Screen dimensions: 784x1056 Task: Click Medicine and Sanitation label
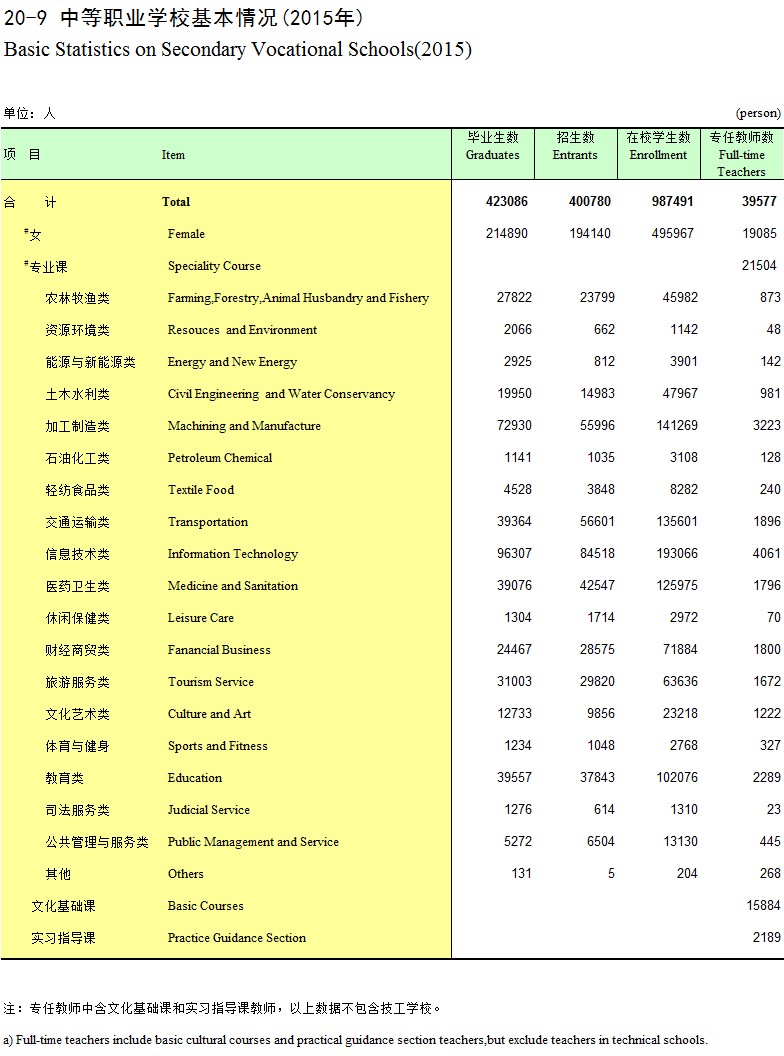tap(233, 586)
